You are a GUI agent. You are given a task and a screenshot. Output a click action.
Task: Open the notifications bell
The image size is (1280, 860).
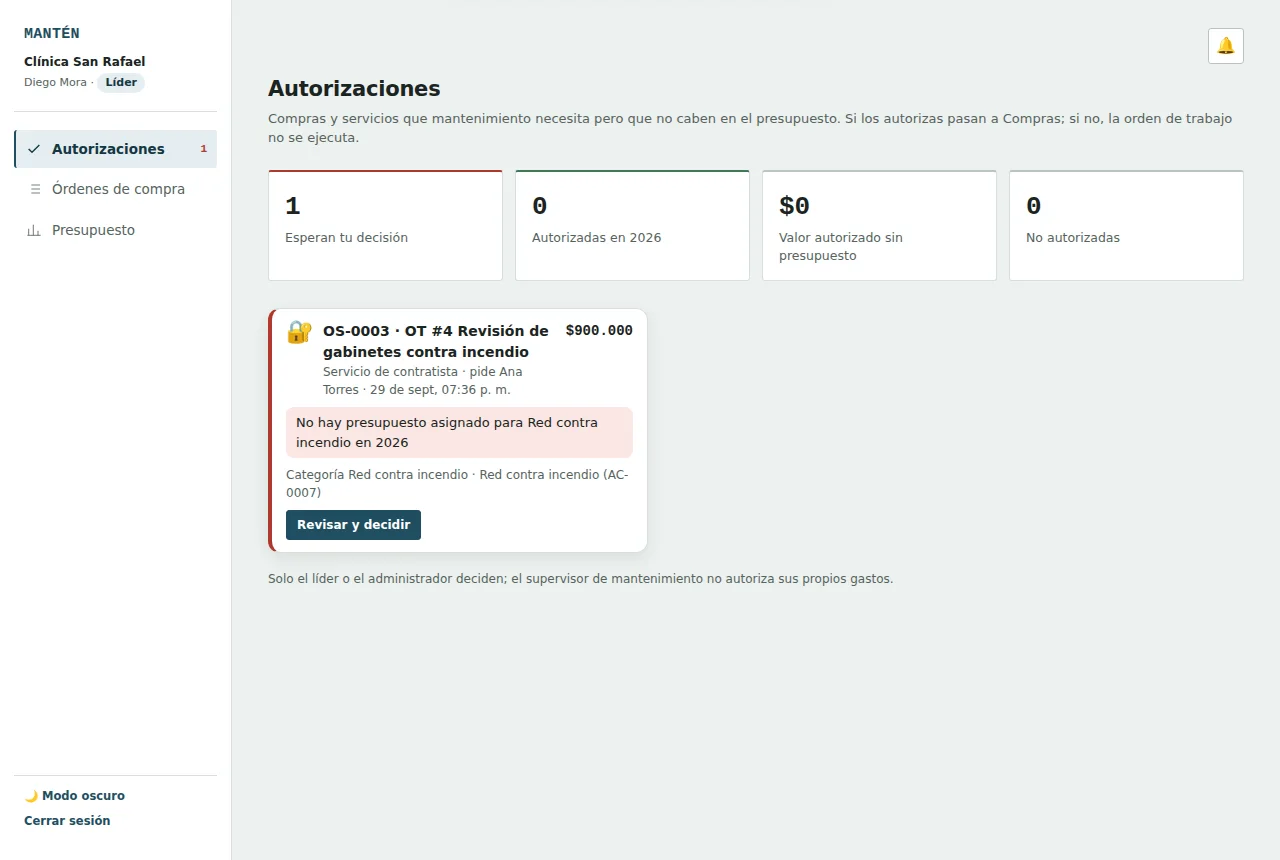[1226, 46]
